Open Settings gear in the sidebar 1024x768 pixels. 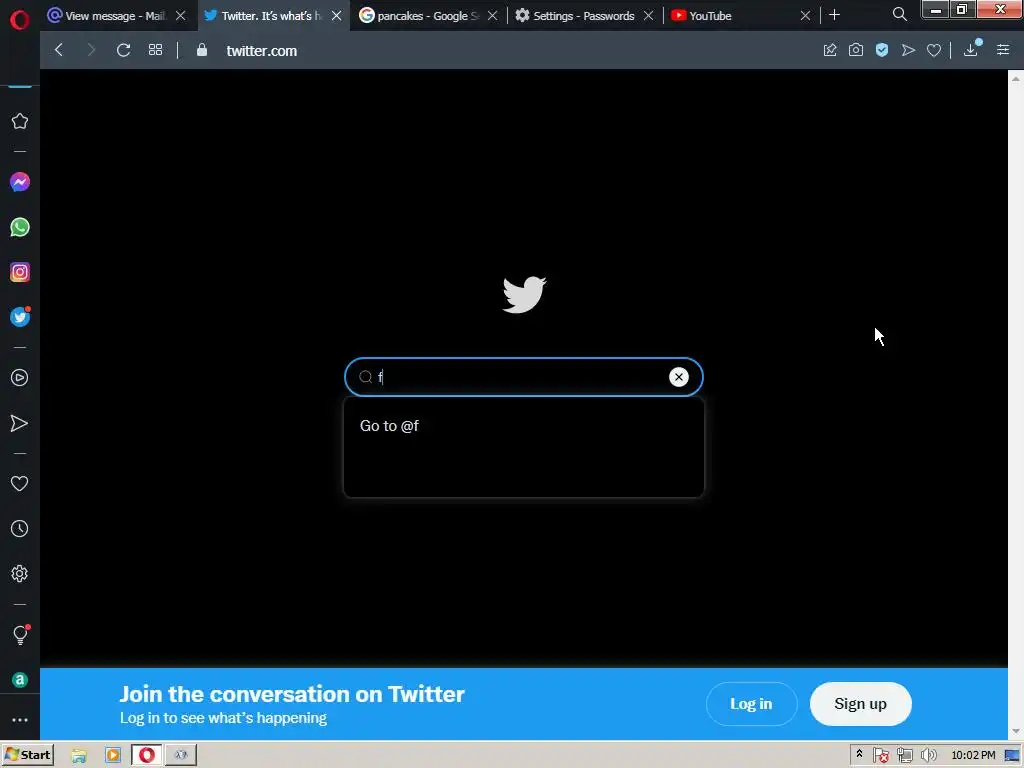(20, 573)
